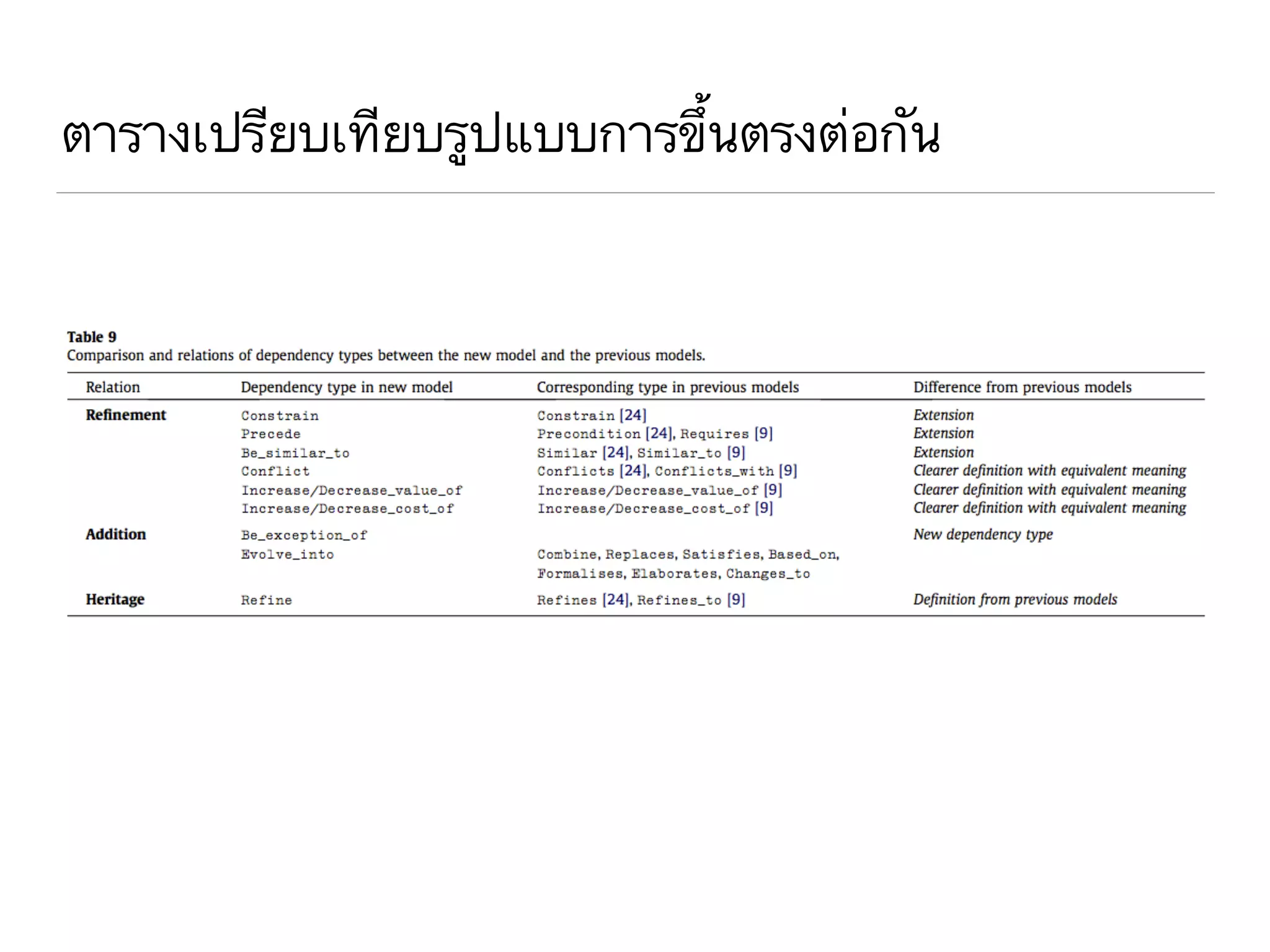Image resolution: width=1270 pixels, height=952 pixels.
Task: Open citation [24] beside 'Similar'
Action: point(615,452)
